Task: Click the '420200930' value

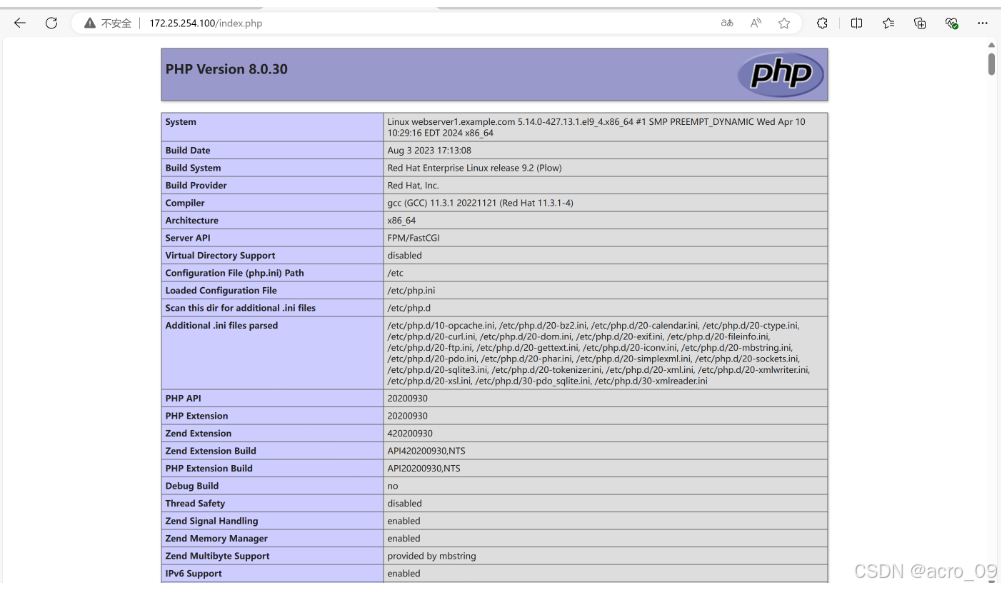Action: (x=410, y=433)
